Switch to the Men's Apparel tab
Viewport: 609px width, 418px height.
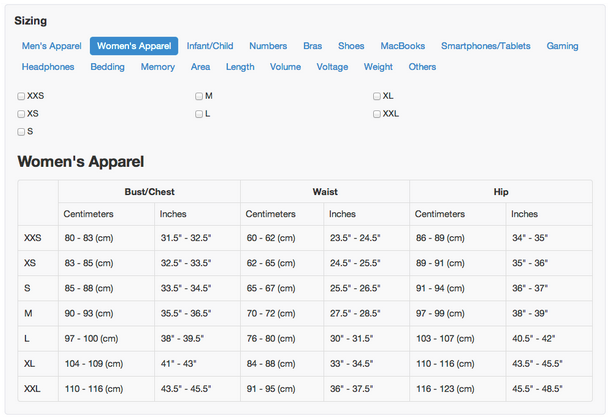click(x=52, y=46)
